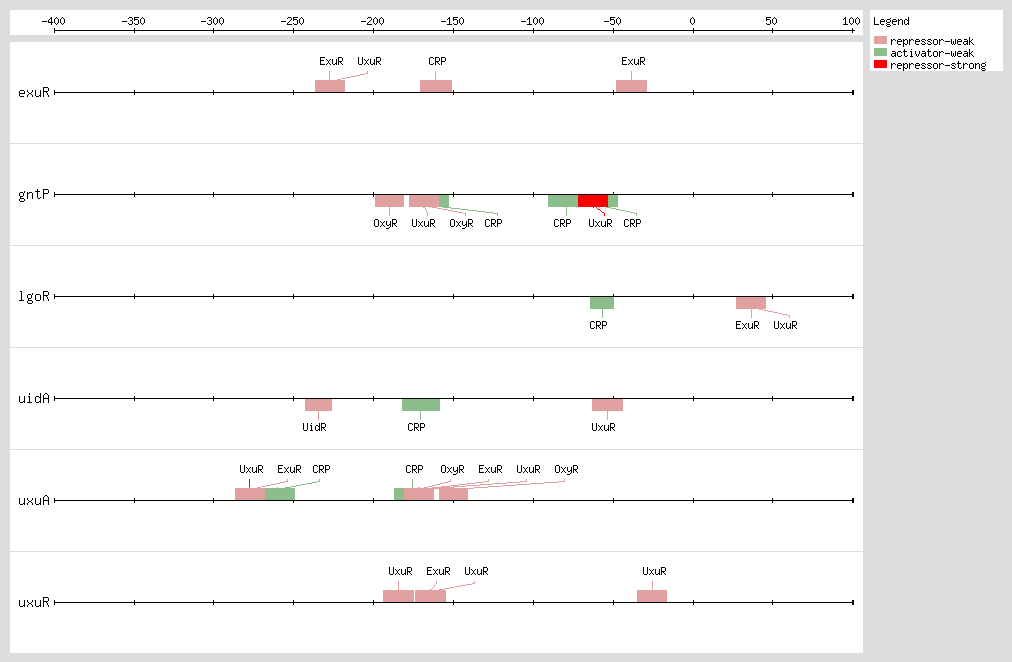Click the UidR label
The image size is (1012, 662).
[x=314, y=427]
